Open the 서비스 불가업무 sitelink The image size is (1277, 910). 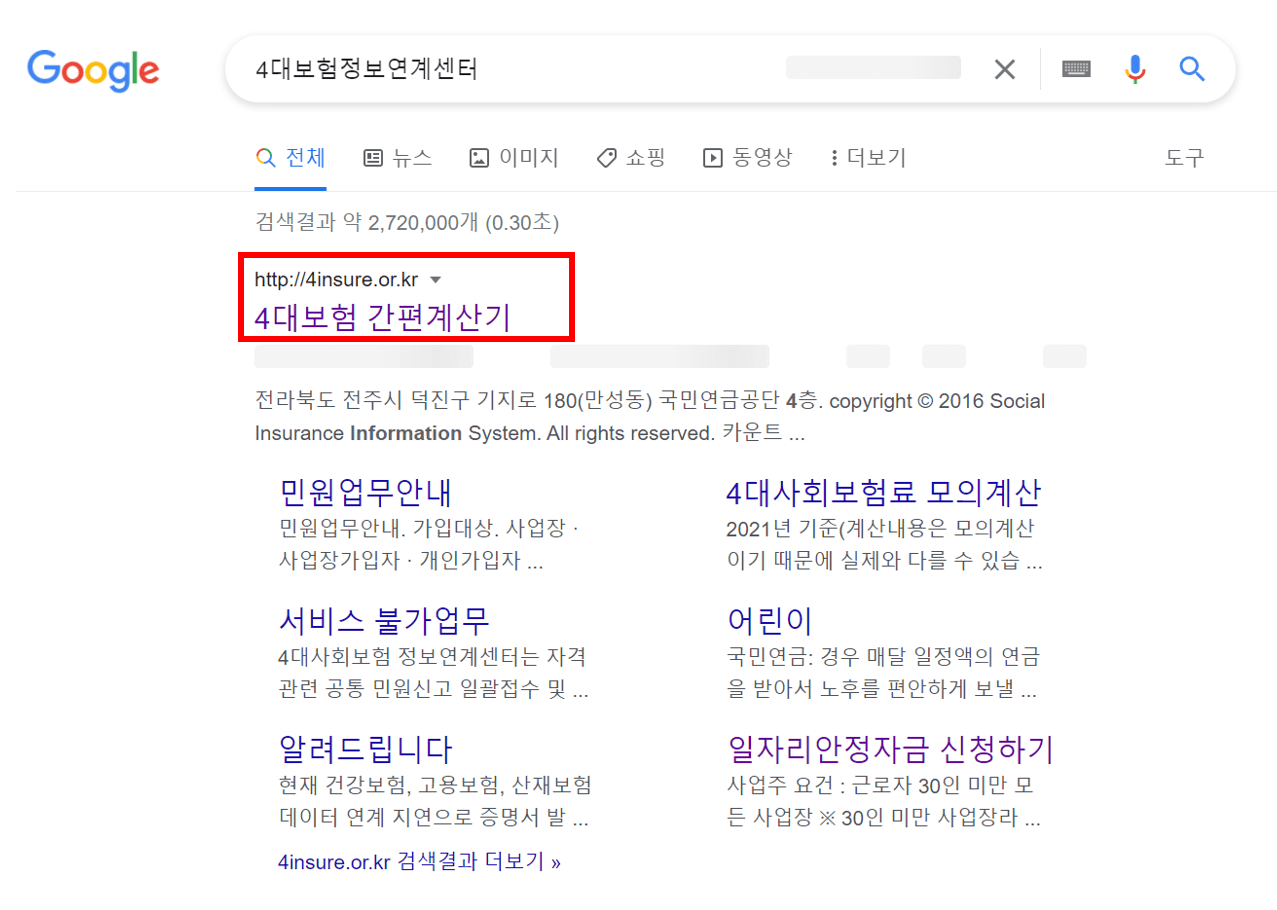point(384,621)
